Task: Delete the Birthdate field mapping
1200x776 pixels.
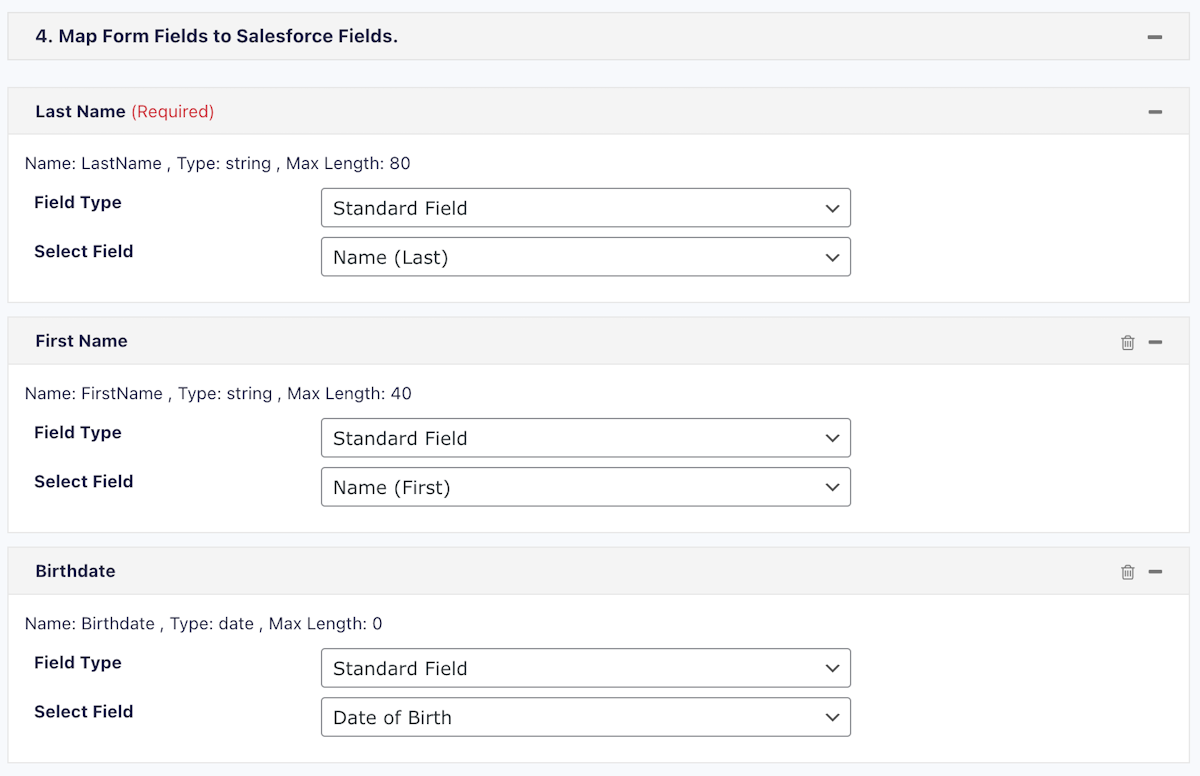Action: (1128, 572)
